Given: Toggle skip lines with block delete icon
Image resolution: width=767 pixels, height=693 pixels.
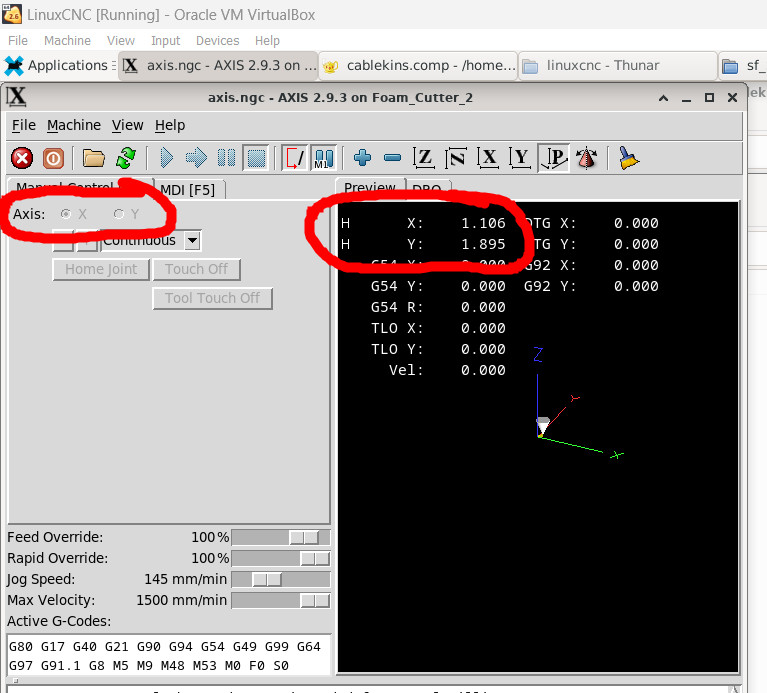Looking at the screenshot, I should pyautogui.click(x=294, y=158).
